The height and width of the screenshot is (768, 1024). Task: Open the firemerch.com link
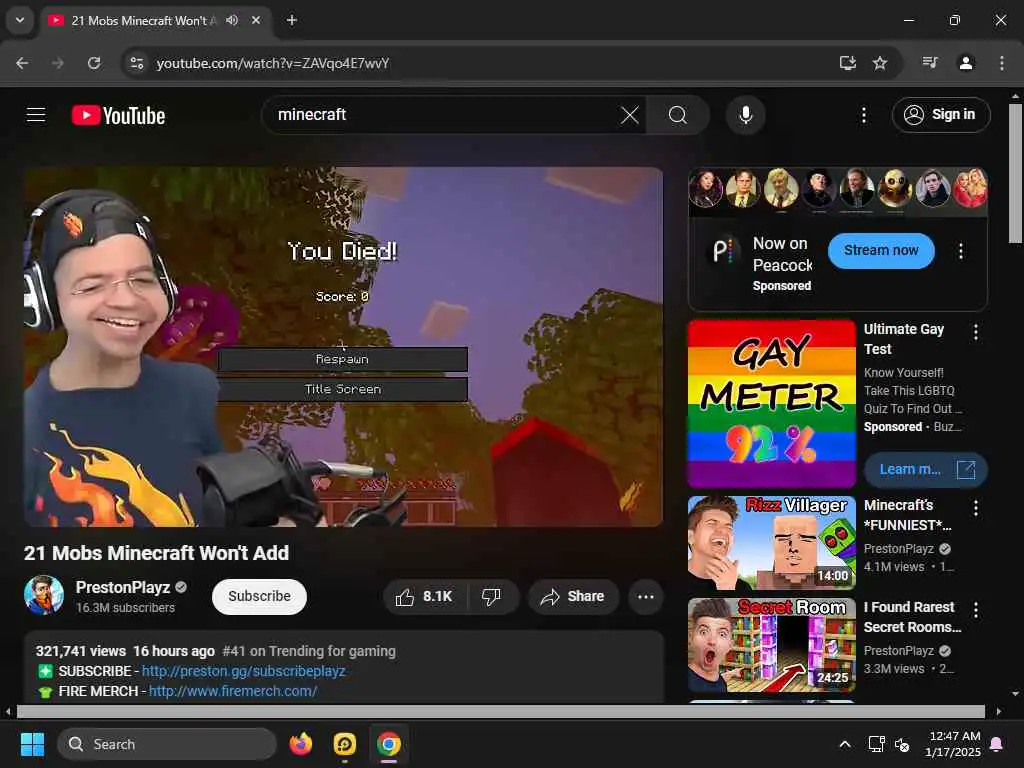(233, 691)
